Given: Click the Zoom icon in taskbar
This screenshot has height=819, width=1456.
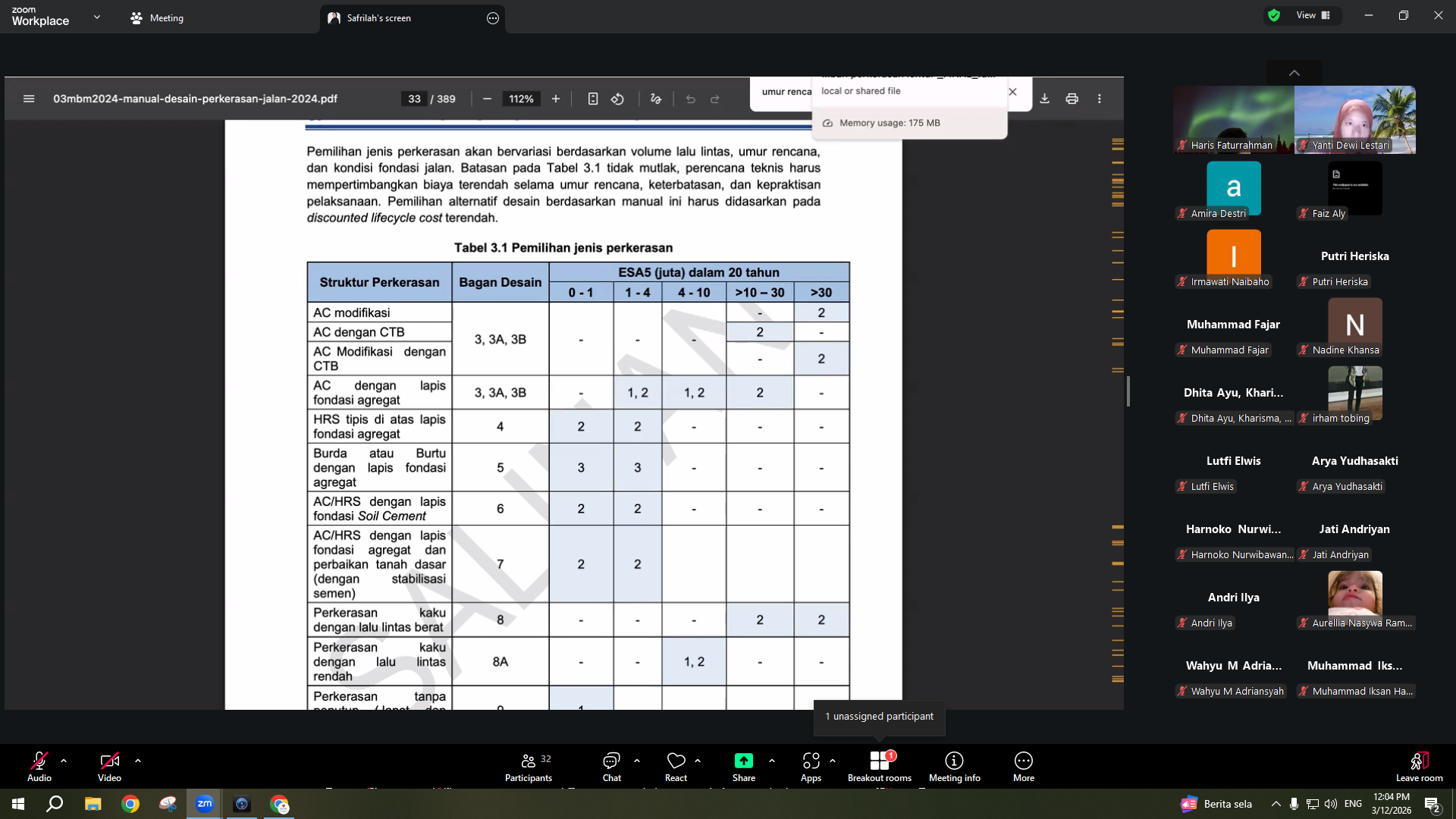Looking at the screenshot, I should coord(204,804).
